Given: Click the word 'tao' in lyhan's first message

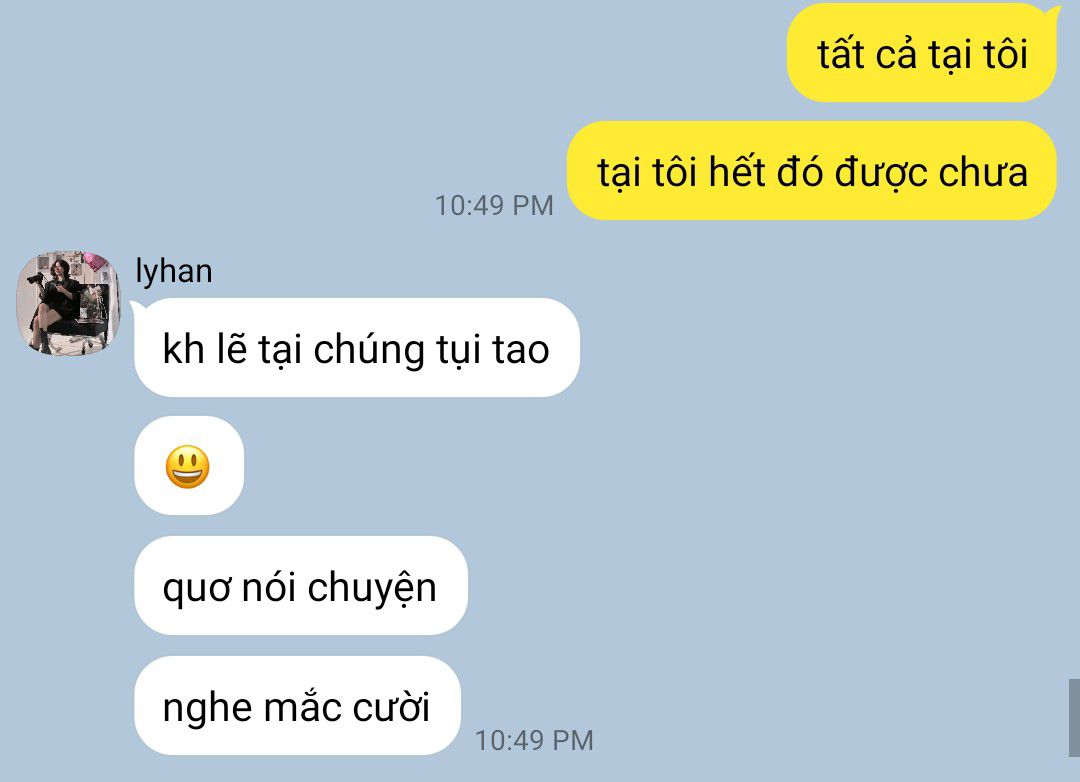Looking at the screenshot, I should 521,350.
